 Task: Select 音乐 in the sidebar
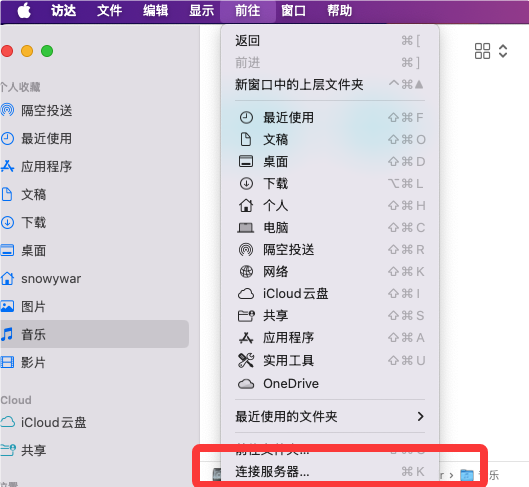[x=94, y=334]
